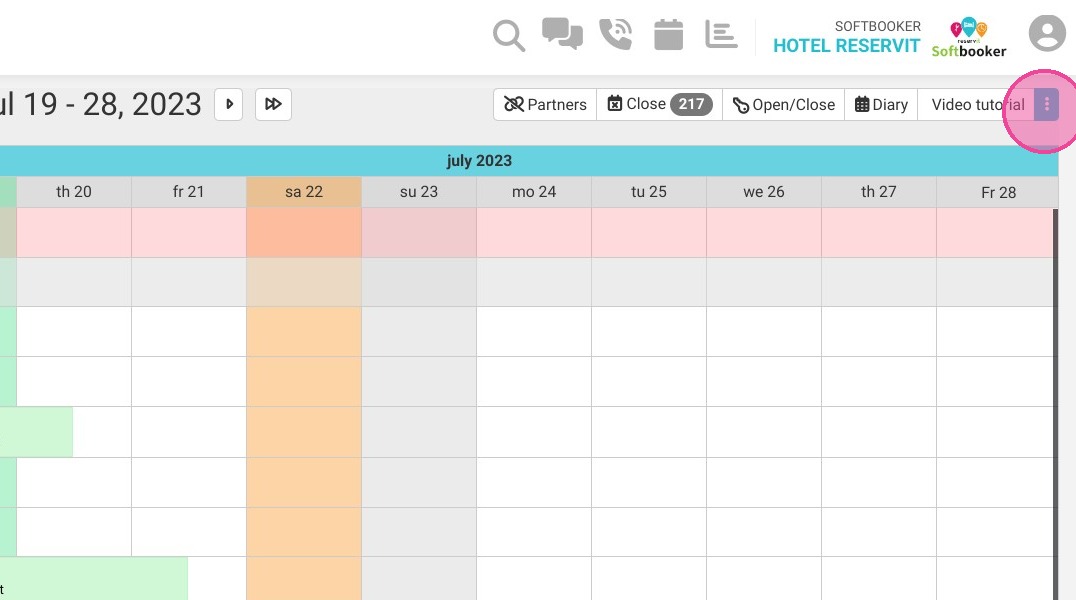Select the mo 24 column header

pos(534,192)
